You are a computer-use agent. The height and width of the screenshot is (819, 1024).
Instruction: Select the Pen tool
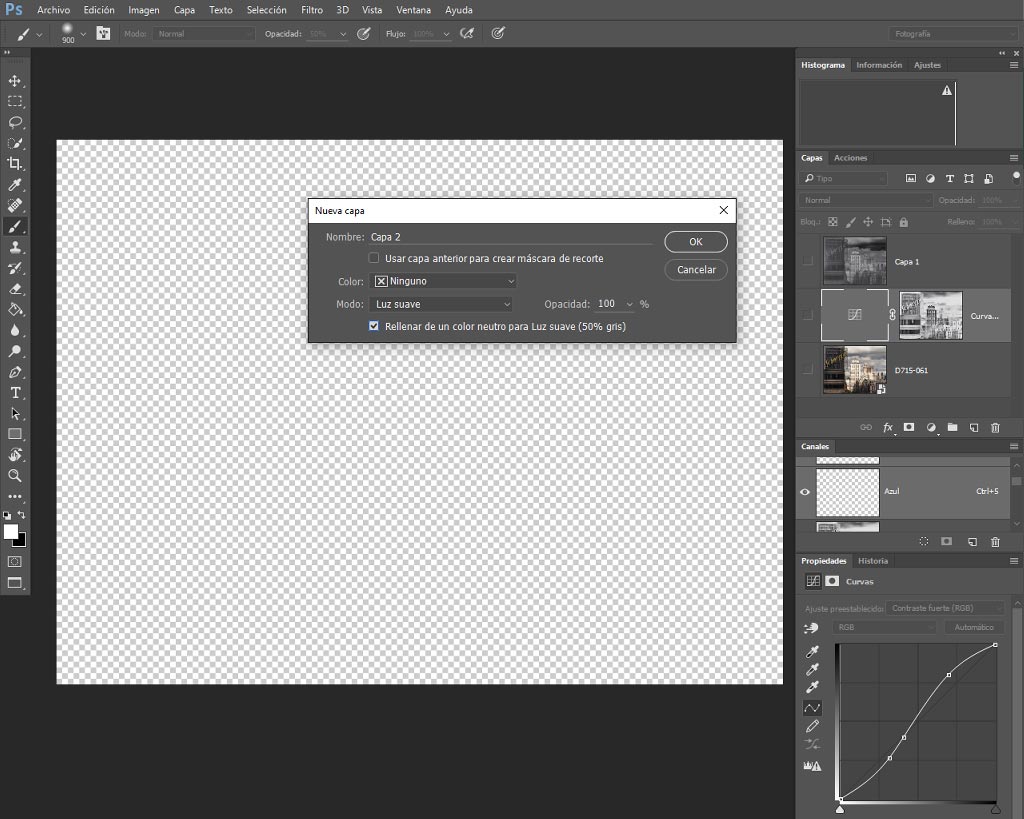point(14,372)
